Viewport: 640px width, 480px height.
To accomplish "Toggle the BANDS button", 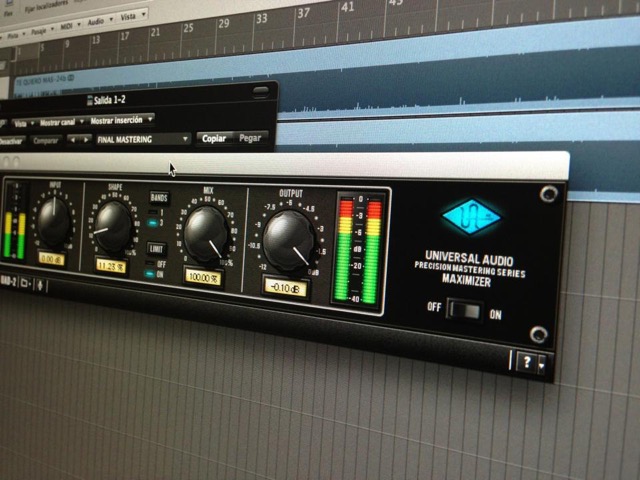I will [158, 197].
